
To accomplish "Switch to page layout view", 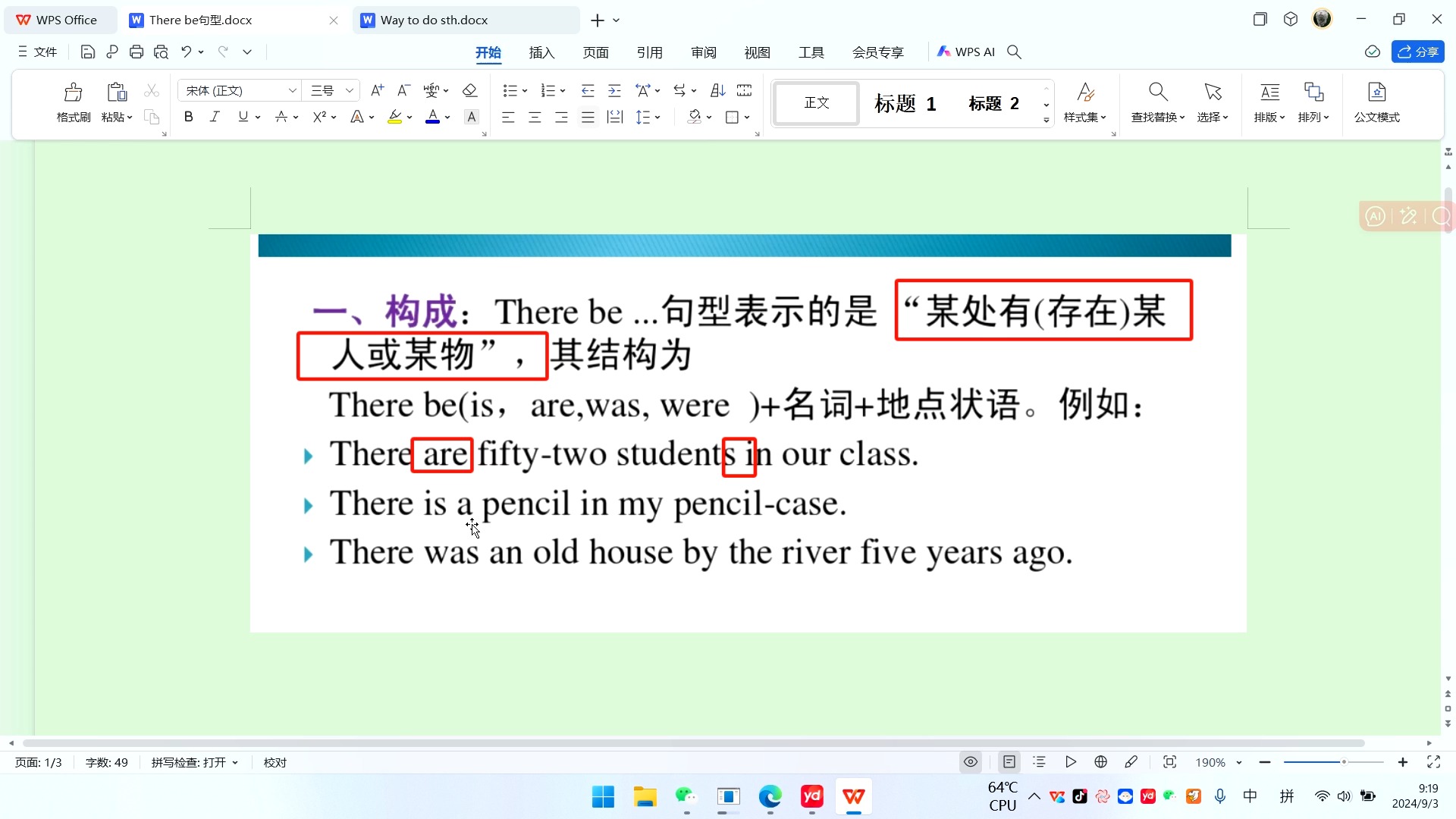I will [x=1009, y=762].
